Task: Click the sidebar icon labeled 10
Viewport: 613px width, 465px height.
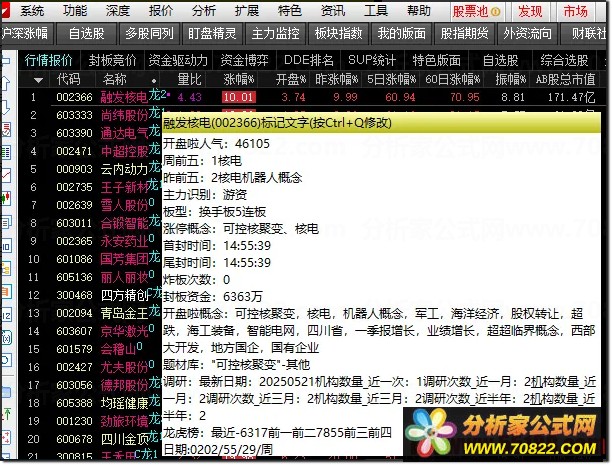Action: (6, 246)
